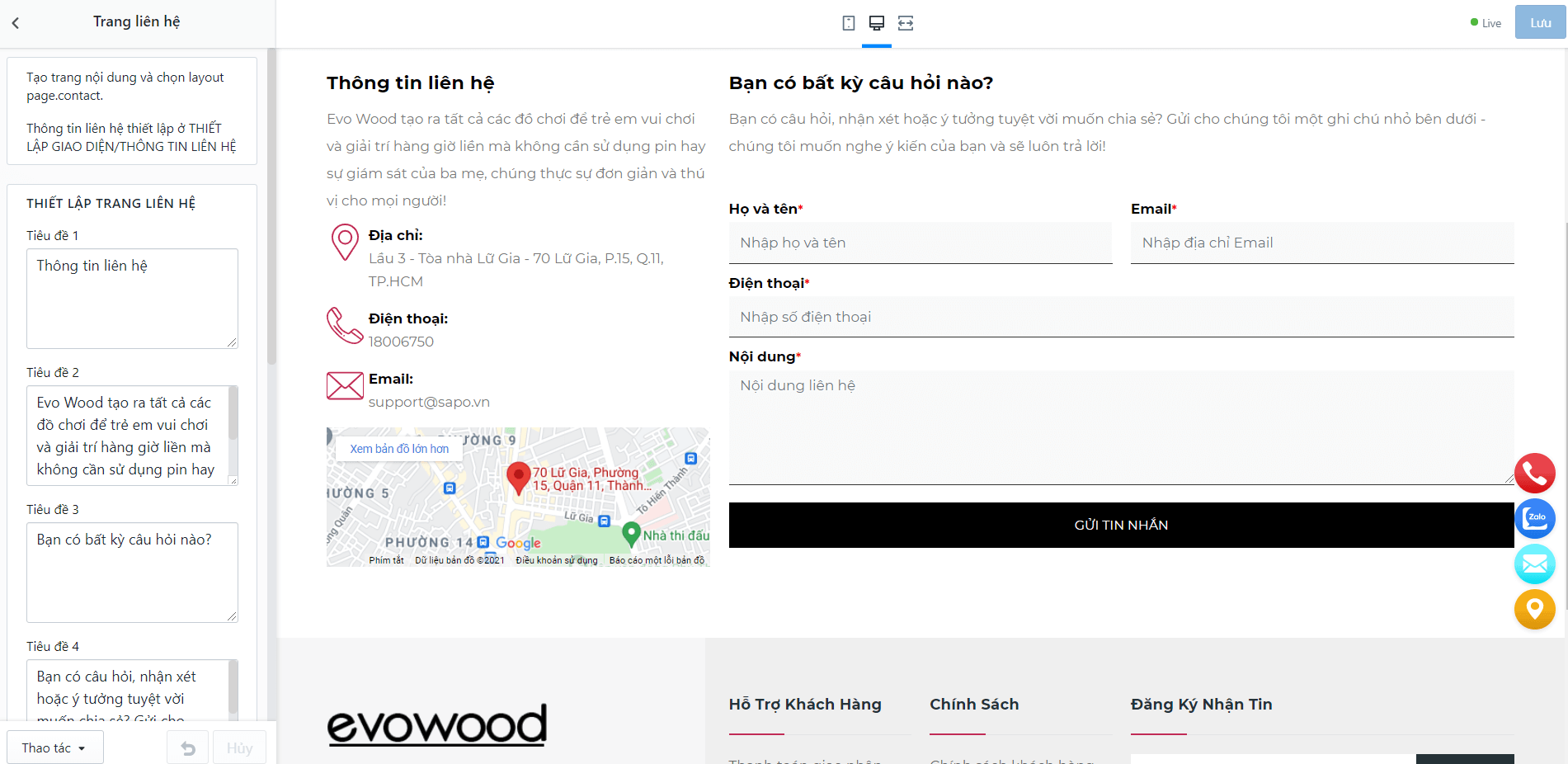Open Xem bản đồ lớn hơn link

pos(399,449)
